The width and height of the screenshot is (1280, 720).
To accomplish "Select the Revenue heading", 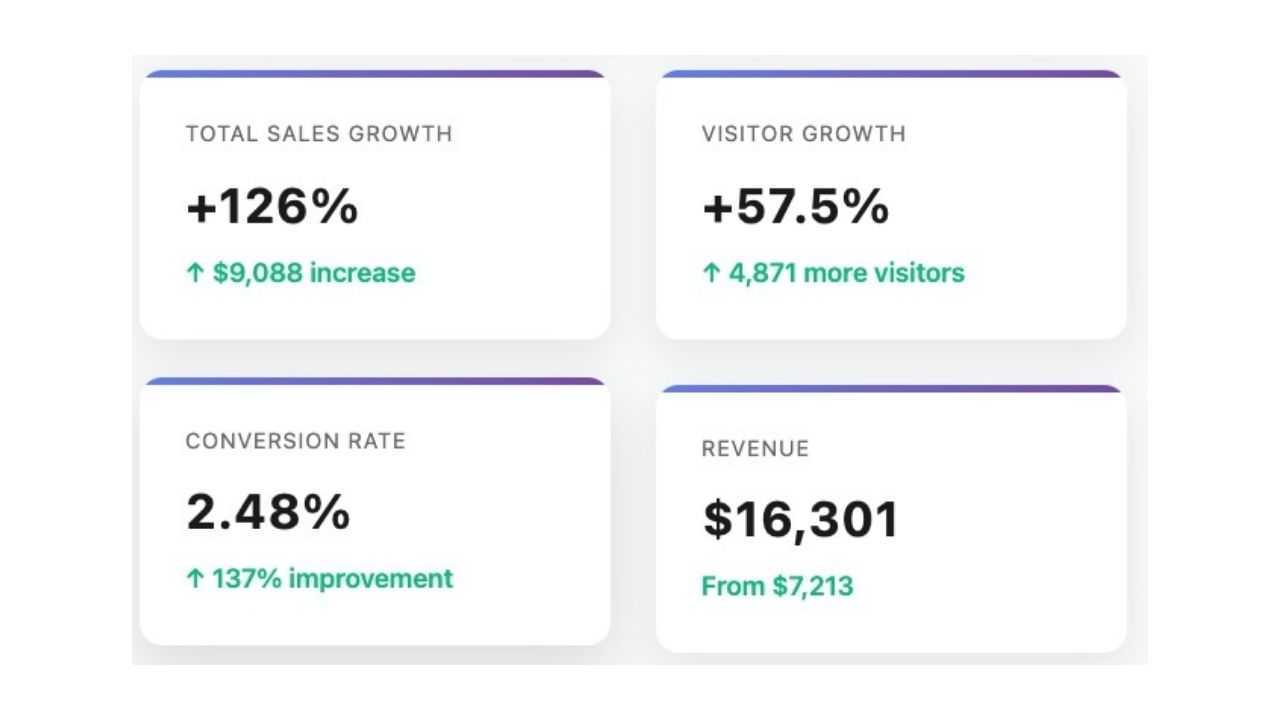I will click(755, 449).
